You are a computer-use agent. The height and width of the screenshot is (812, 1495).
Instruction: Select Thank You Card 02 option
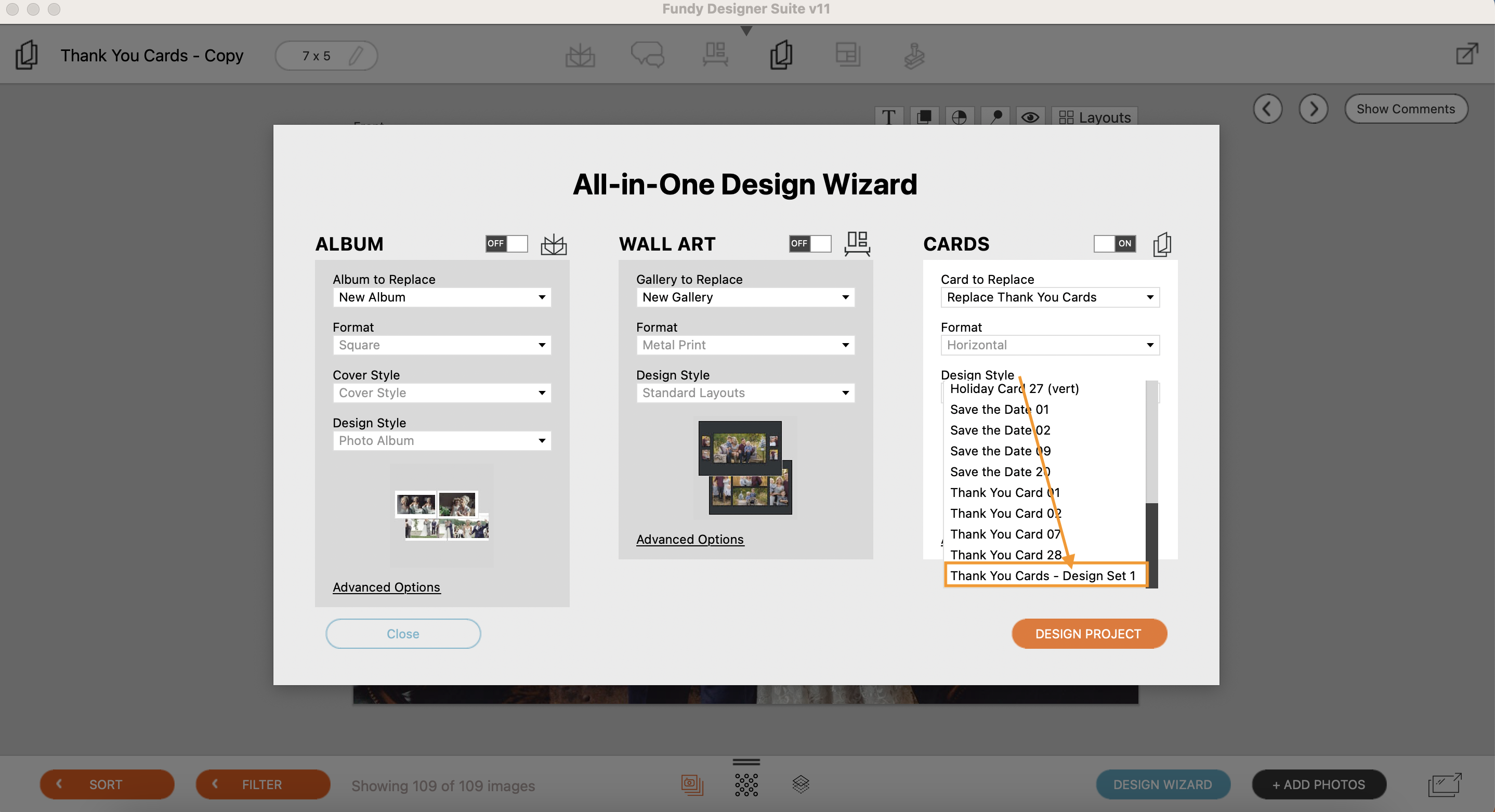point(1045,514)
